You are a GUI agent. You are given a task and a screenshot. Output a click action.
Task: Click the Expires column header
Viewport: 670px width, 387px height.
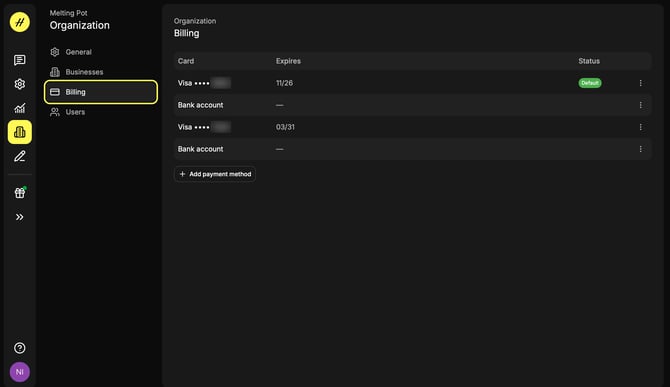[288, 61]
